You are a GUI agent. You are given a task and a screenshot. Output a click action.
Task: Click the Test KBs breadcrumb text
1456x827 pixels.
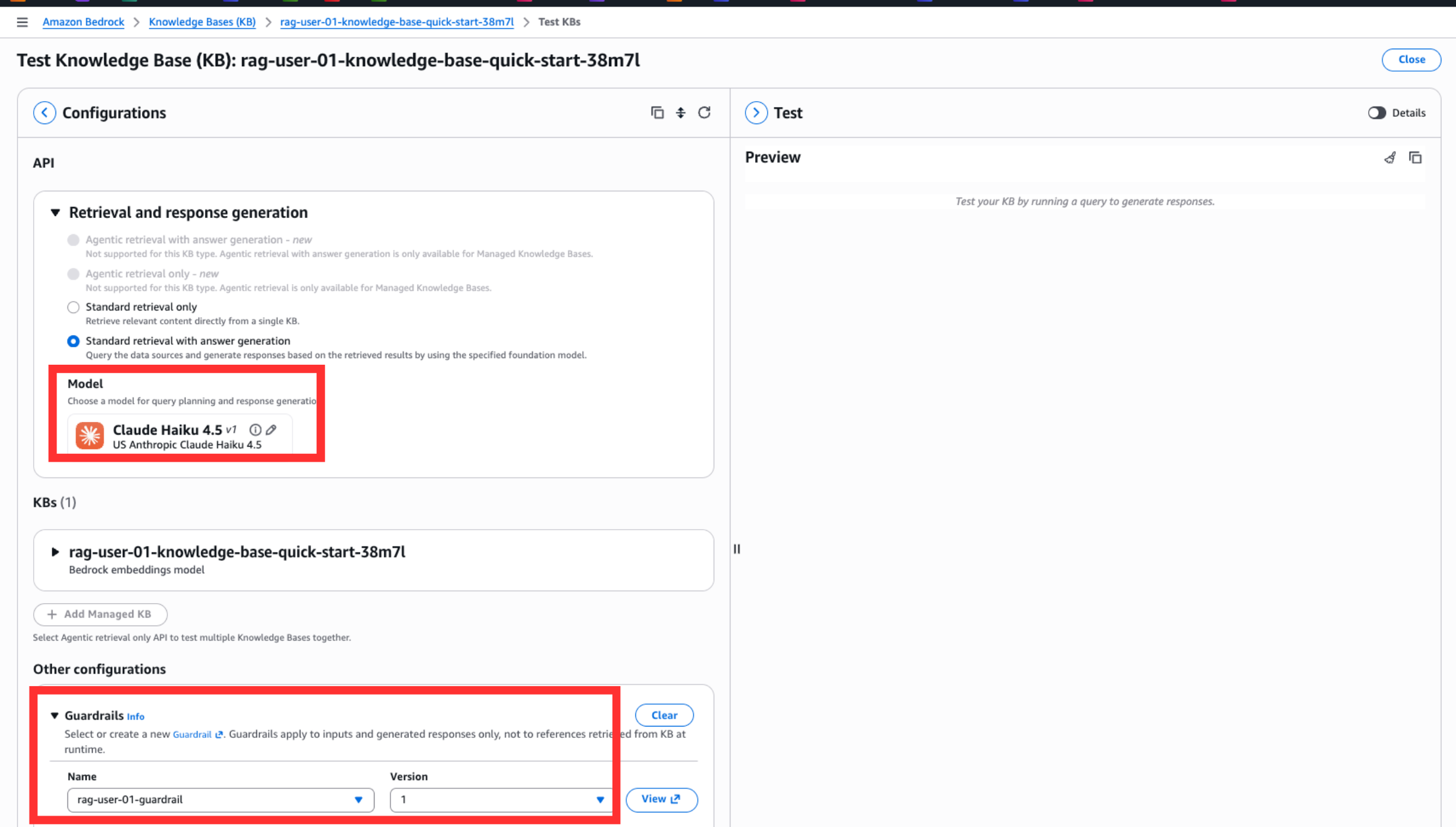tap(559, 22)
